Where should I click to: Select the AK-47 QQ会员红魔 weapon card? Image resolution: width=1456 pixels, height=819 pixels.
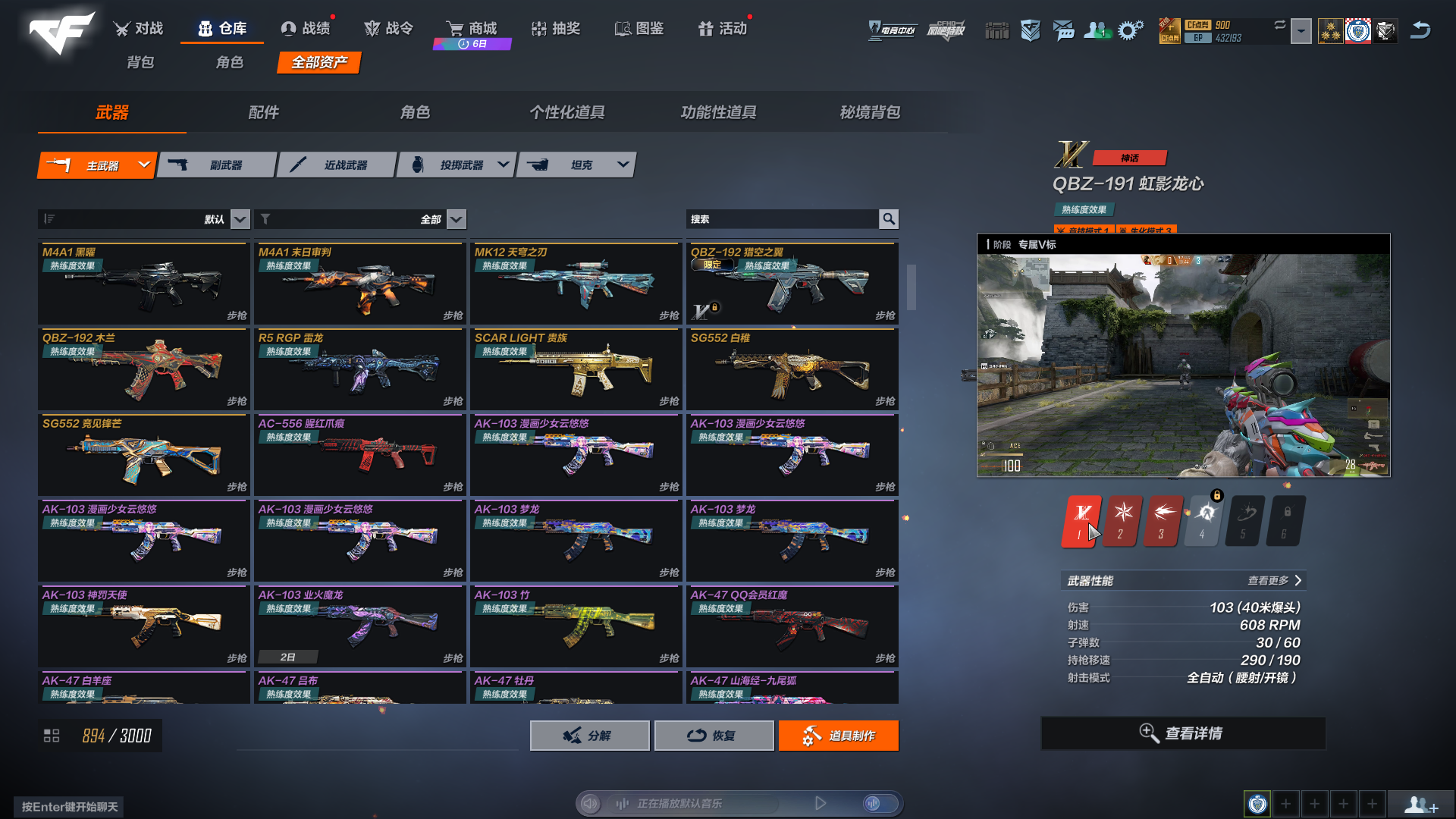792,626
